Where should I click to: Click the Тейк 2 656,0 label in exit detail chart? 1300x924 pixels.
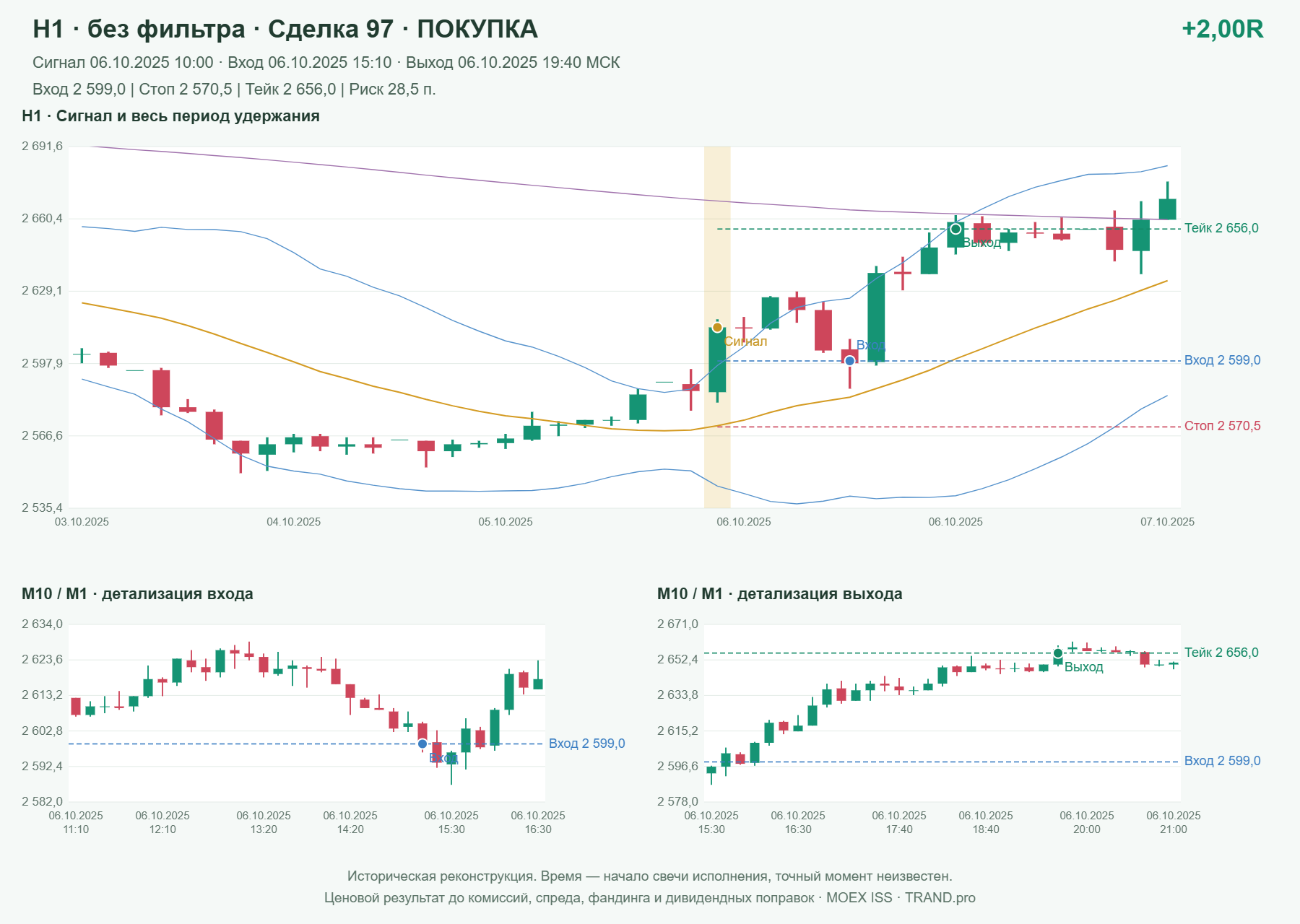pos(1221,653)
